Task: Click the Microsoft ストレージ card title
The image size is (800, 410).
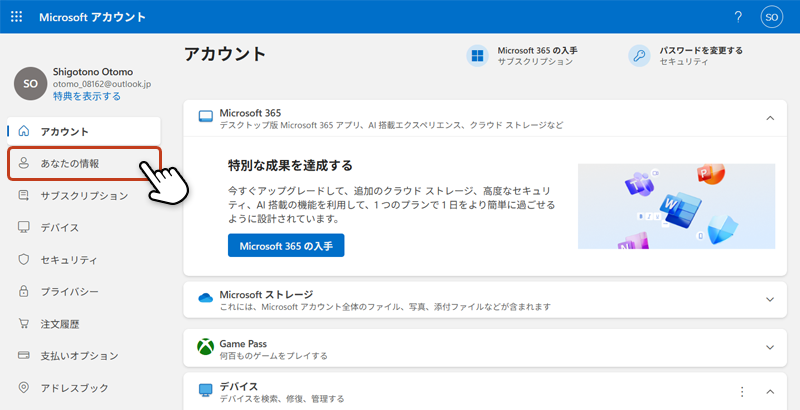Action: (266, 294)
